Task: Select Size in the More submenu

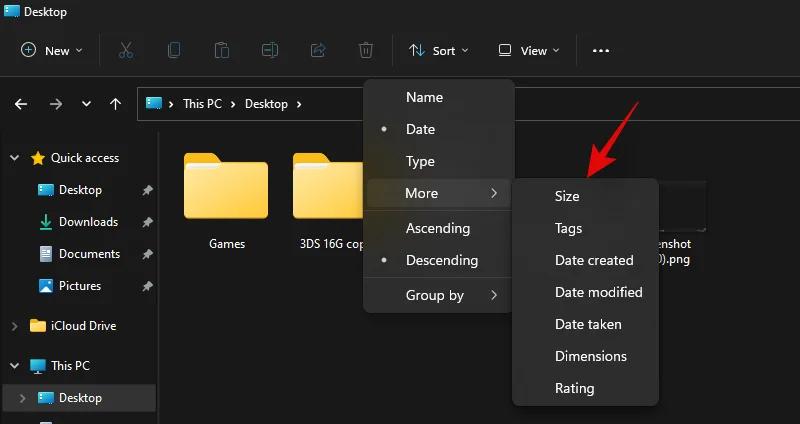Action: 585,196
